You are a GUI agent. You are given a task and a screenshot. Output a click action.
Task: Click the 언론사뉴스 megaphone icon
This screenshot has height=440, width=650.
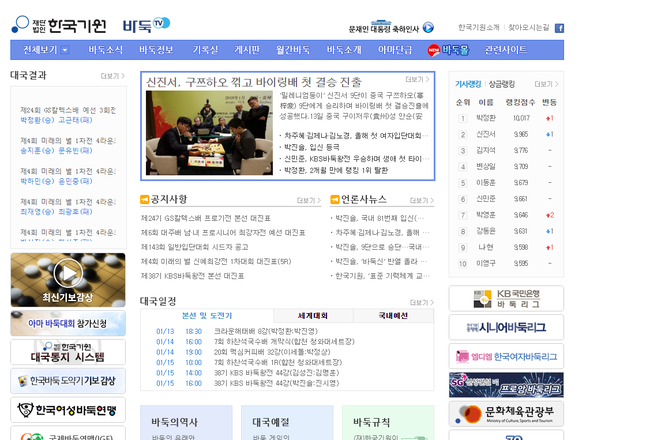335,199
